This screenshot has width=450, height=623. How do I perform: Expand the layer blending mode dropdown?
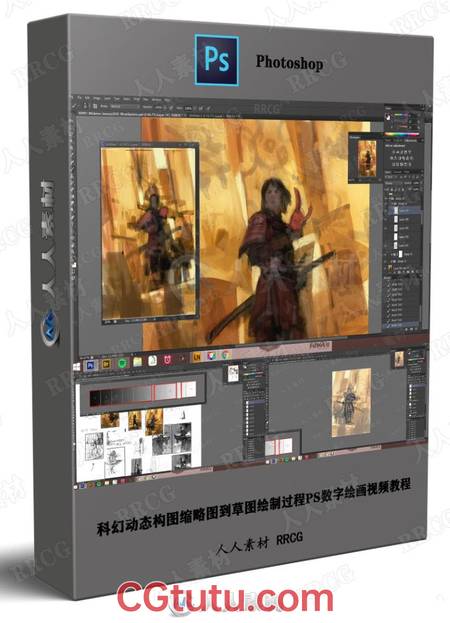pyautogui.click(x=394, y=184)
